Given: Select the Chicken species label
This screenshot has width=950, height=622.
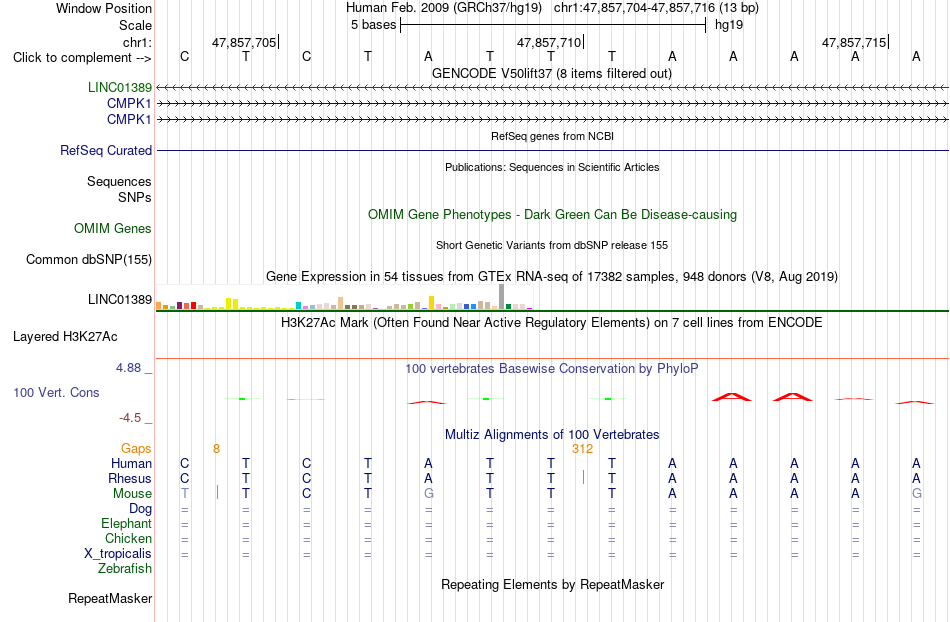Looking at the screenshot, I should pos(128,538).
